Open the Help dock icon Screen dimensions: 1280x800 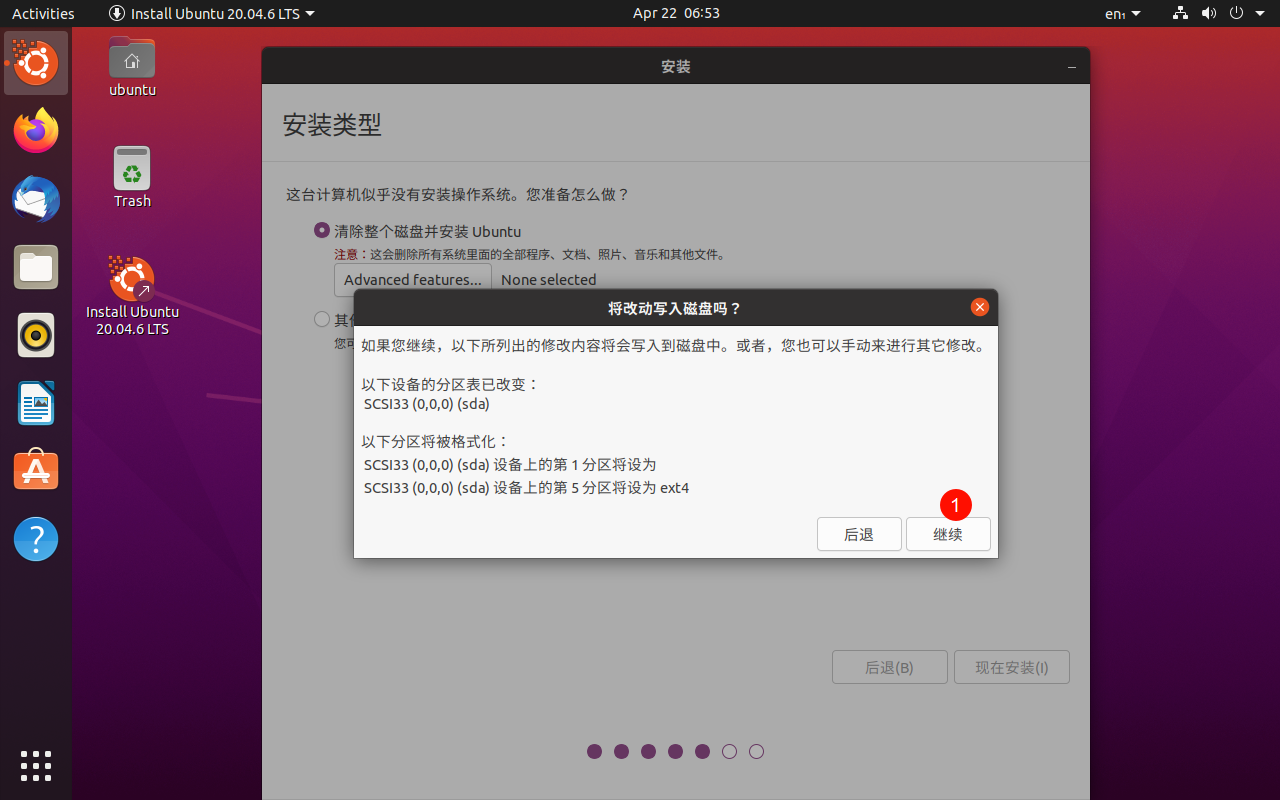36,539
